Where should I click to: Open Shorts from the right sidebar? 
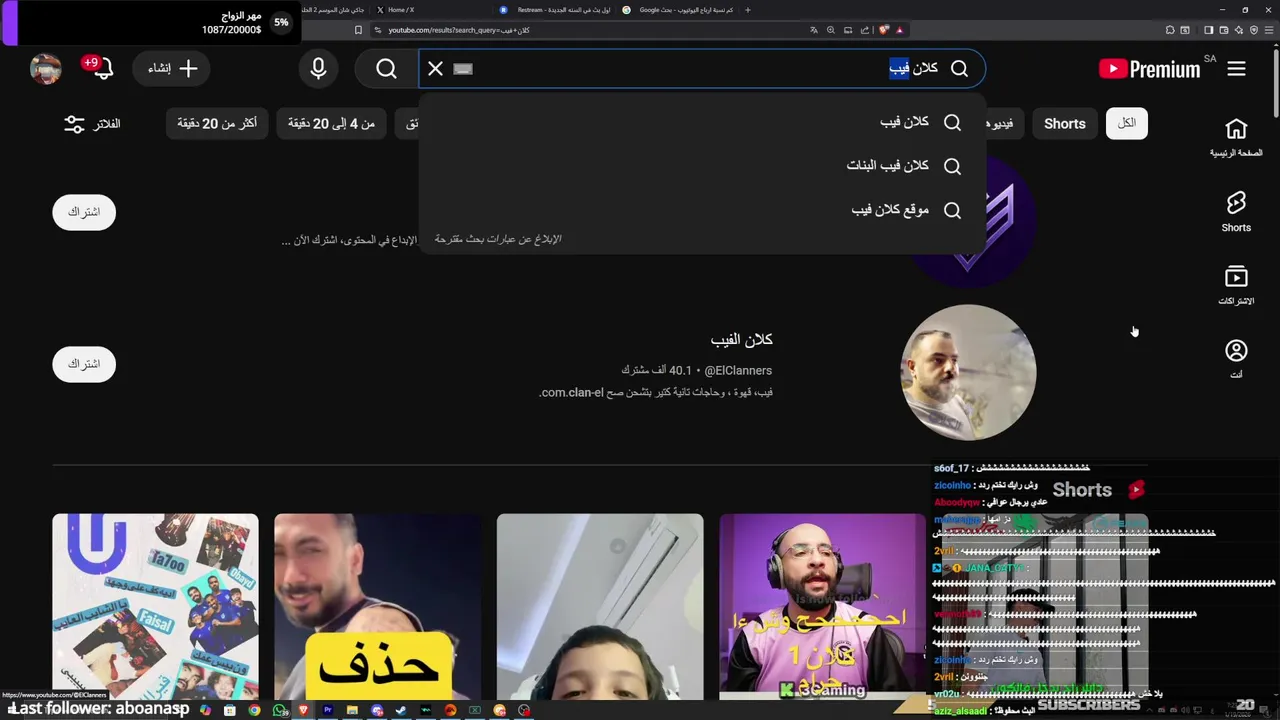(1236, 212)
